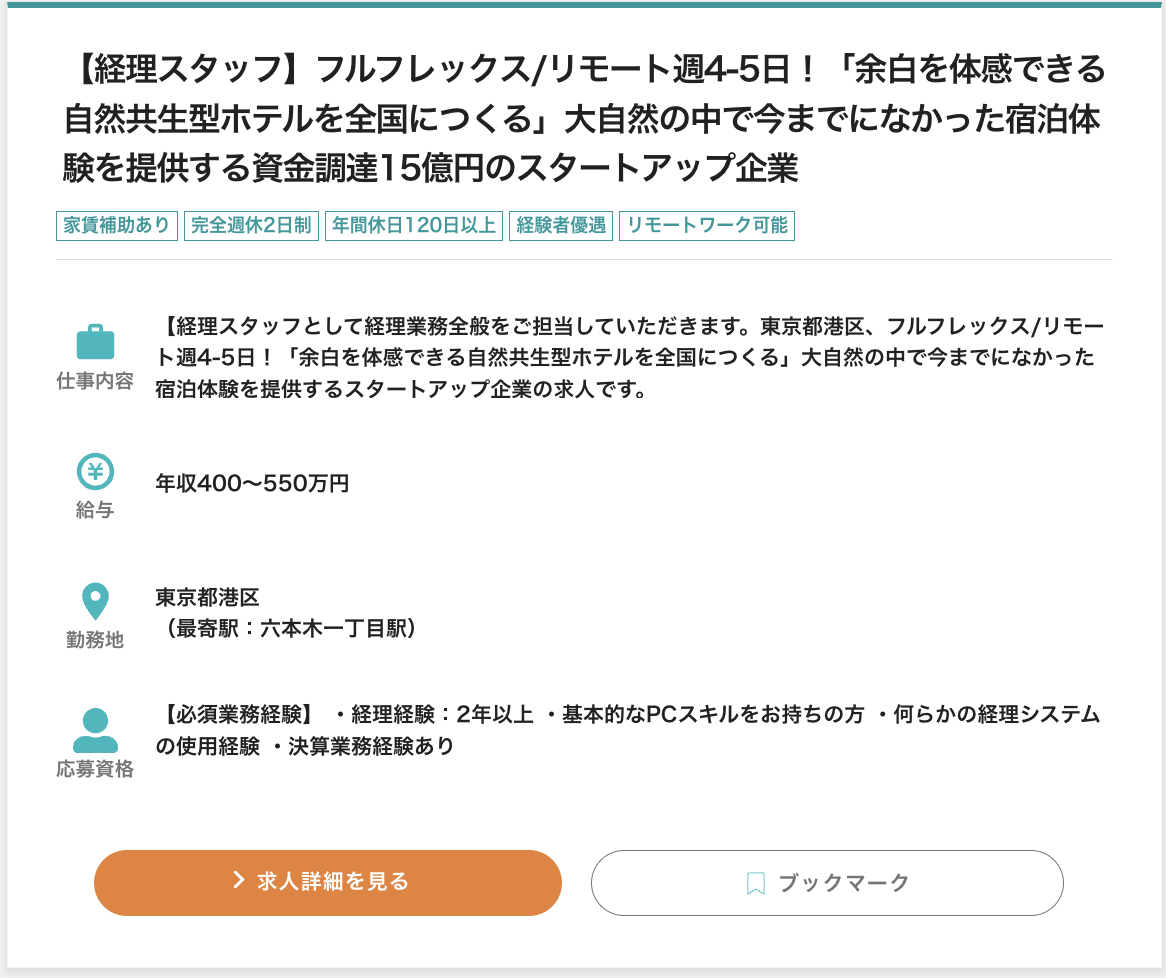This screenshot has height=978, width=1166.
Task: Click the person qualifications icon
Action: click(x=95, y=730)
